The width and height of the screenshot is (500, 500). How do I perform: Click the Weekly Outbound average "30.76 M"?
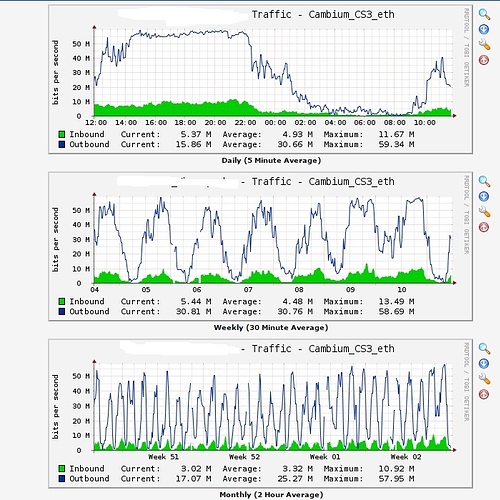[x=295, y=311]
